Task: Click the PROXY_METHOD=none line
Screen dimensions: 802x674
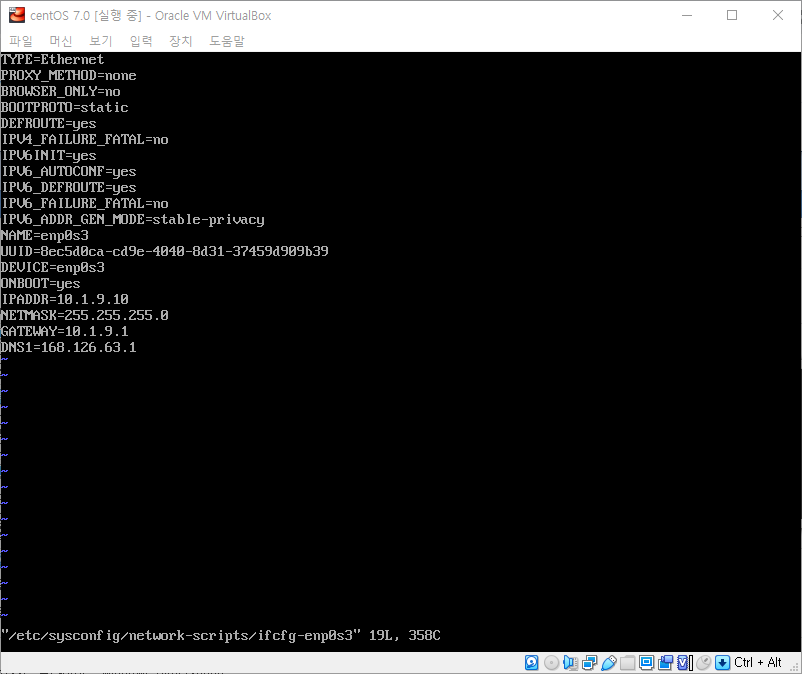Action: [x=69, y=76]
